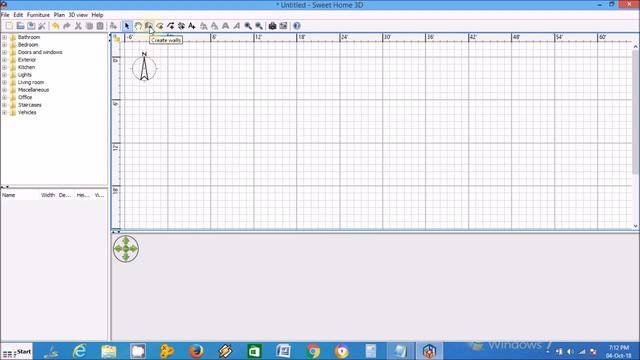Click the Windows Start button

click(x=17, y=351)
